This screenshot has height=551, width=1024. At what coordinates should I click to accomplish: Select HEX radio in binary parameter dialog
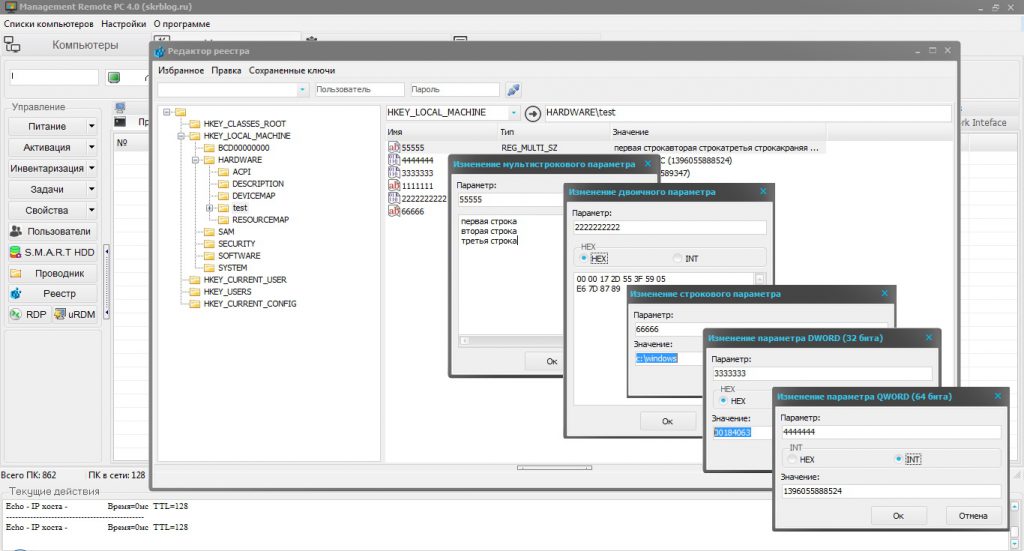click(x=584, y=259)
